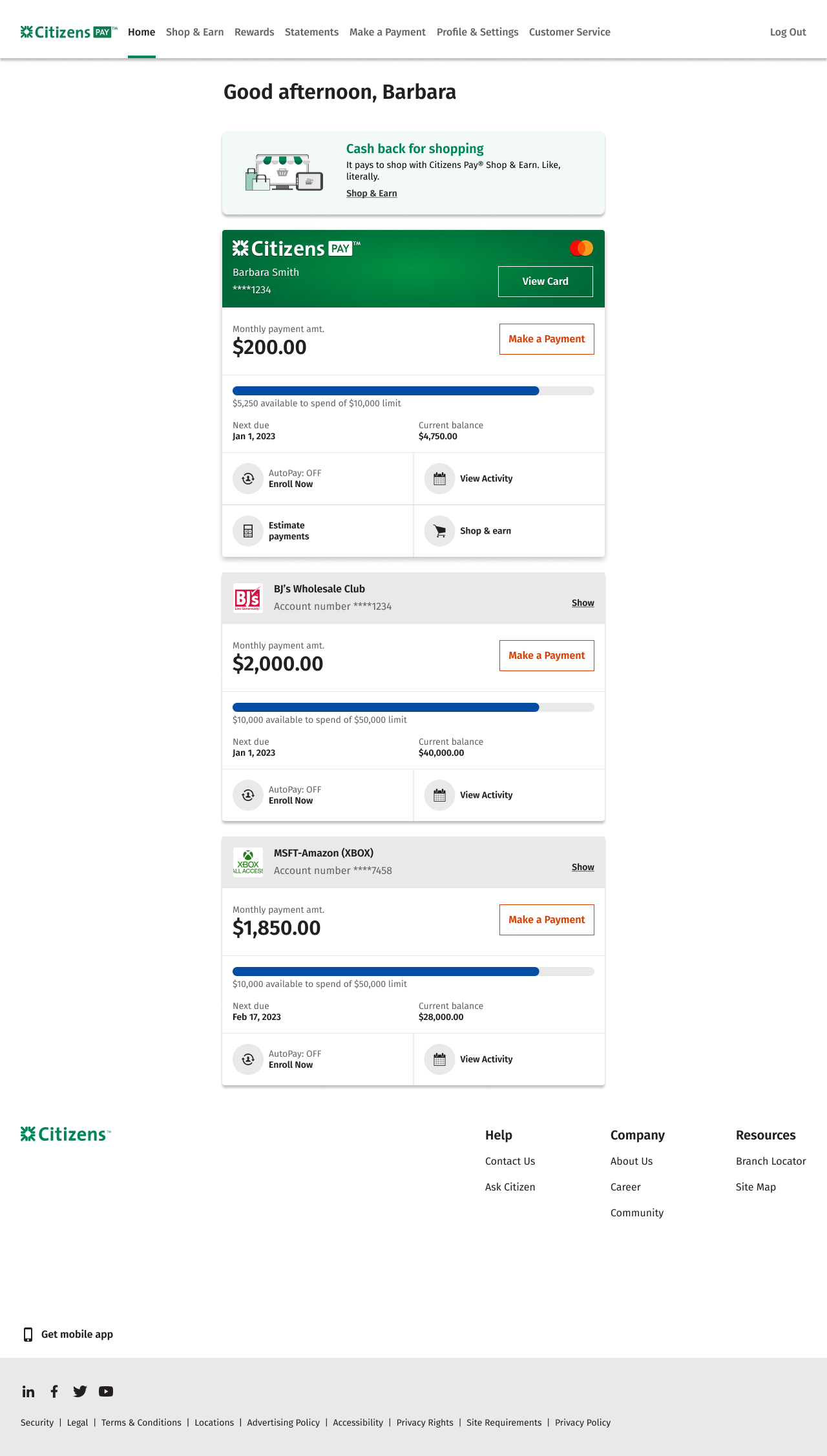Click the calculator Estimate payments icon

(x=248, y=531)
